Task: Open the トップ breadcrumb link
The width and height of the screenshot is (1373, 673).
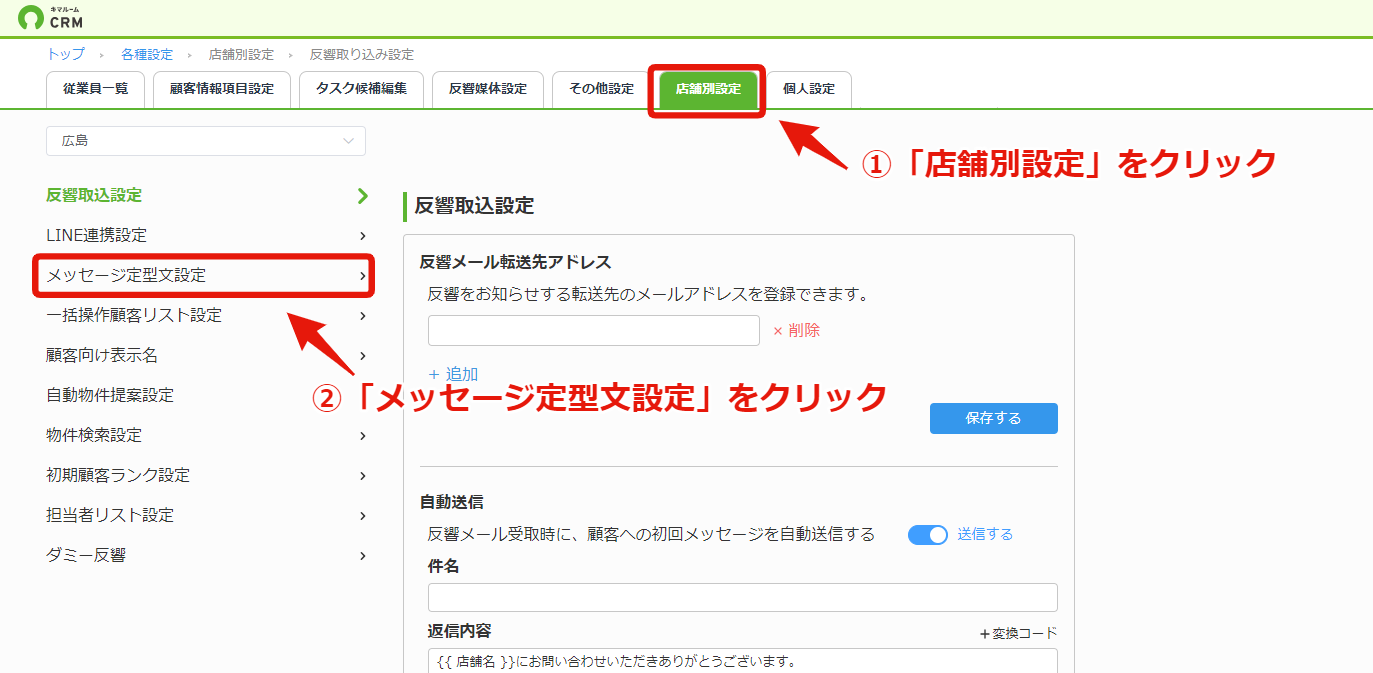Action: 65,54
